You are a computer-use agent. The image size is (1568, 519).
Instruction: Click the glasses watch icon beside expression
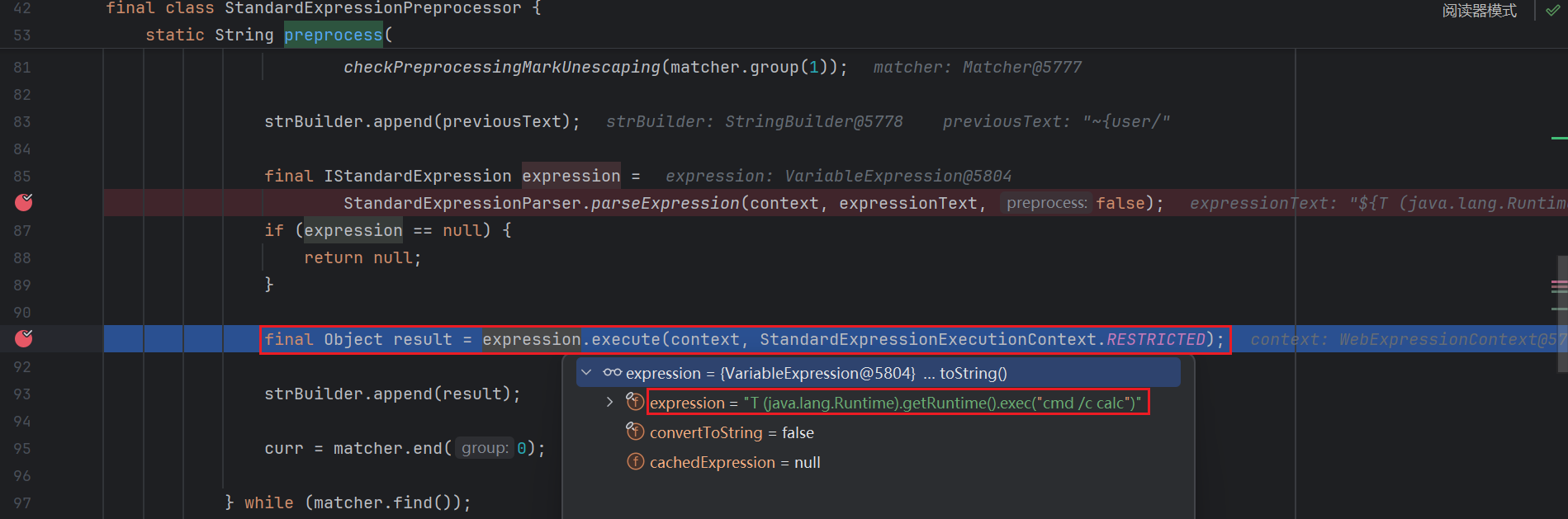(x=612, y=373)
